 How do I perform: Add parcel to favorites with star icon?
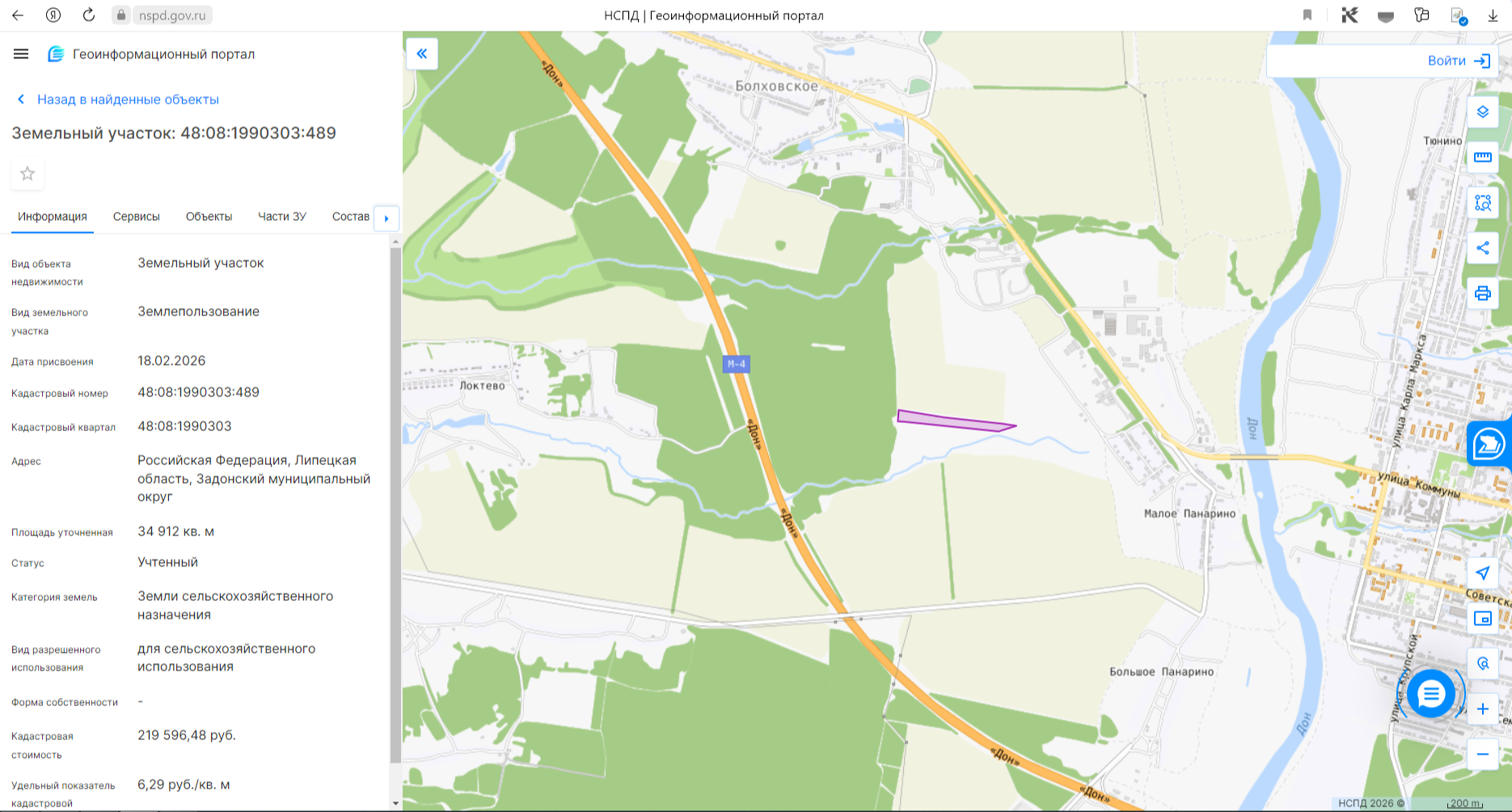pyautogui.click(x=27, y=174)
